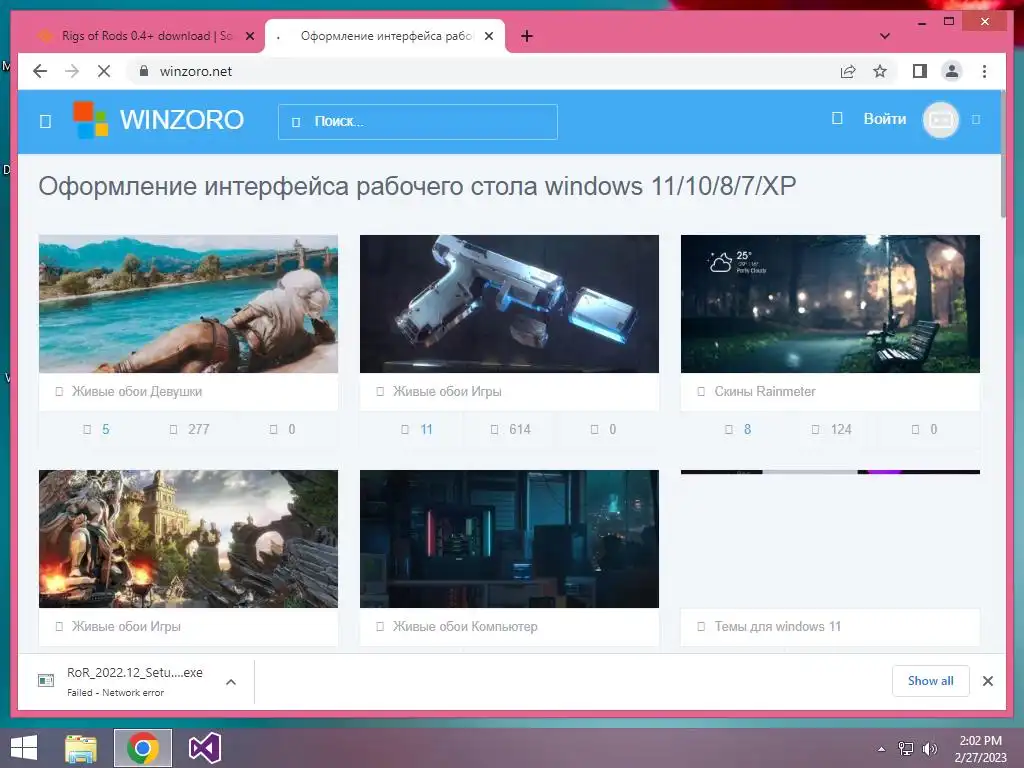Open the Witcher girl beach wallpaper thumbnail
The width and height of the screenshot is (1024, 768).
coord(189,304)
